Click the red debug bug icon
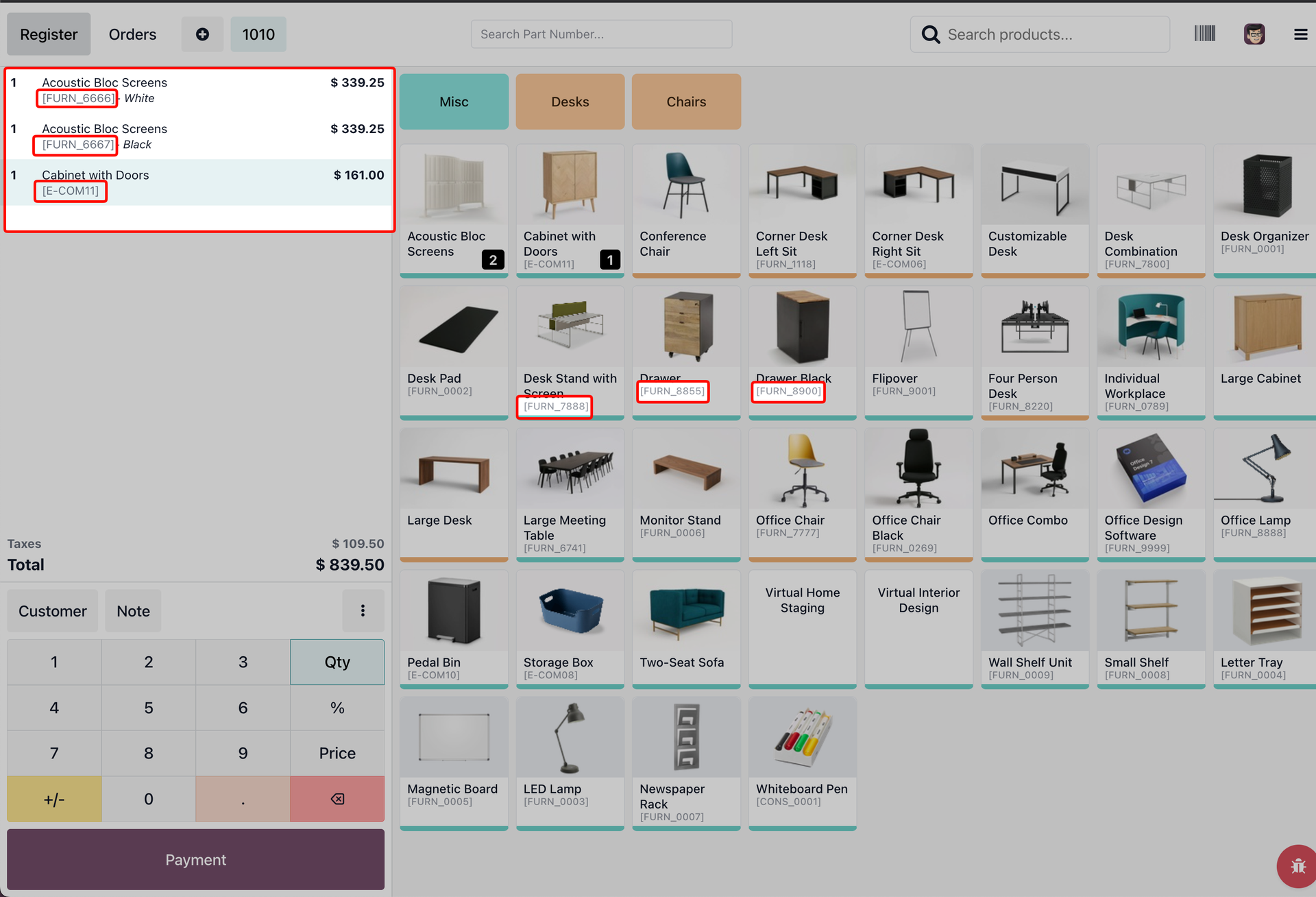The height and width of the screenshot is (897, 1316). [1297, 865]
